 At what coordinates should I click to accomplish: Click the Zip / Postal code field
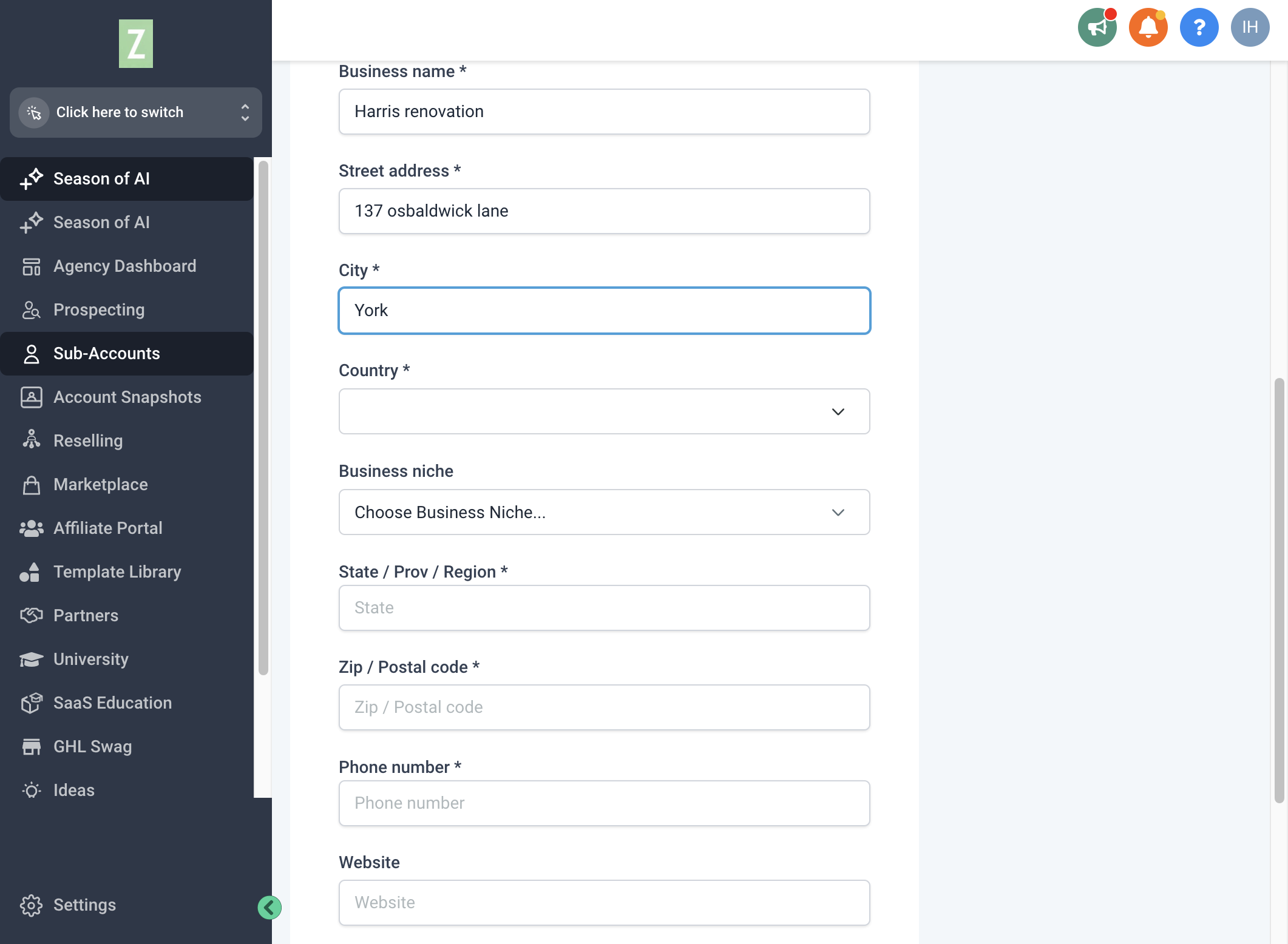pyautogui.click(x=604, y=707)
